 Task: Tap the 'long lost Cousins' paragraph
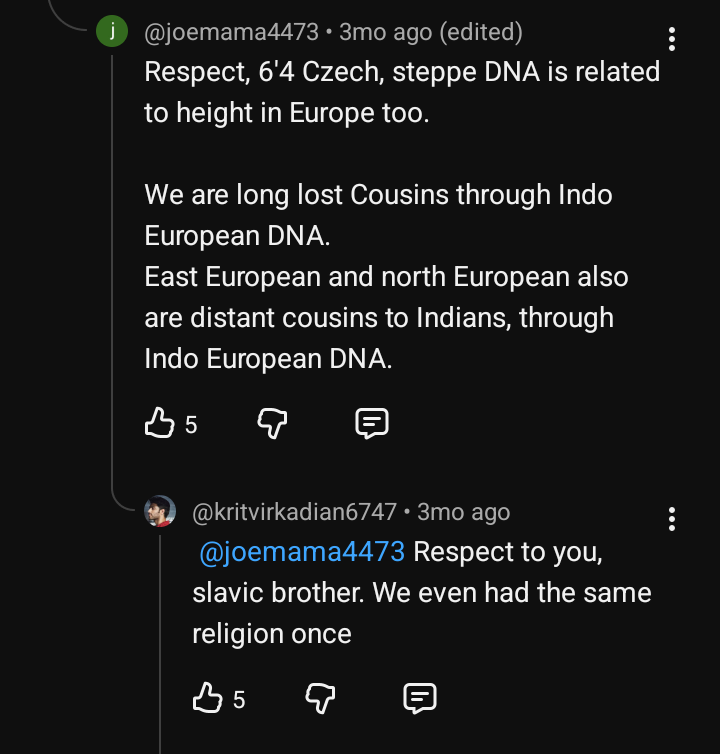(378, 214)
